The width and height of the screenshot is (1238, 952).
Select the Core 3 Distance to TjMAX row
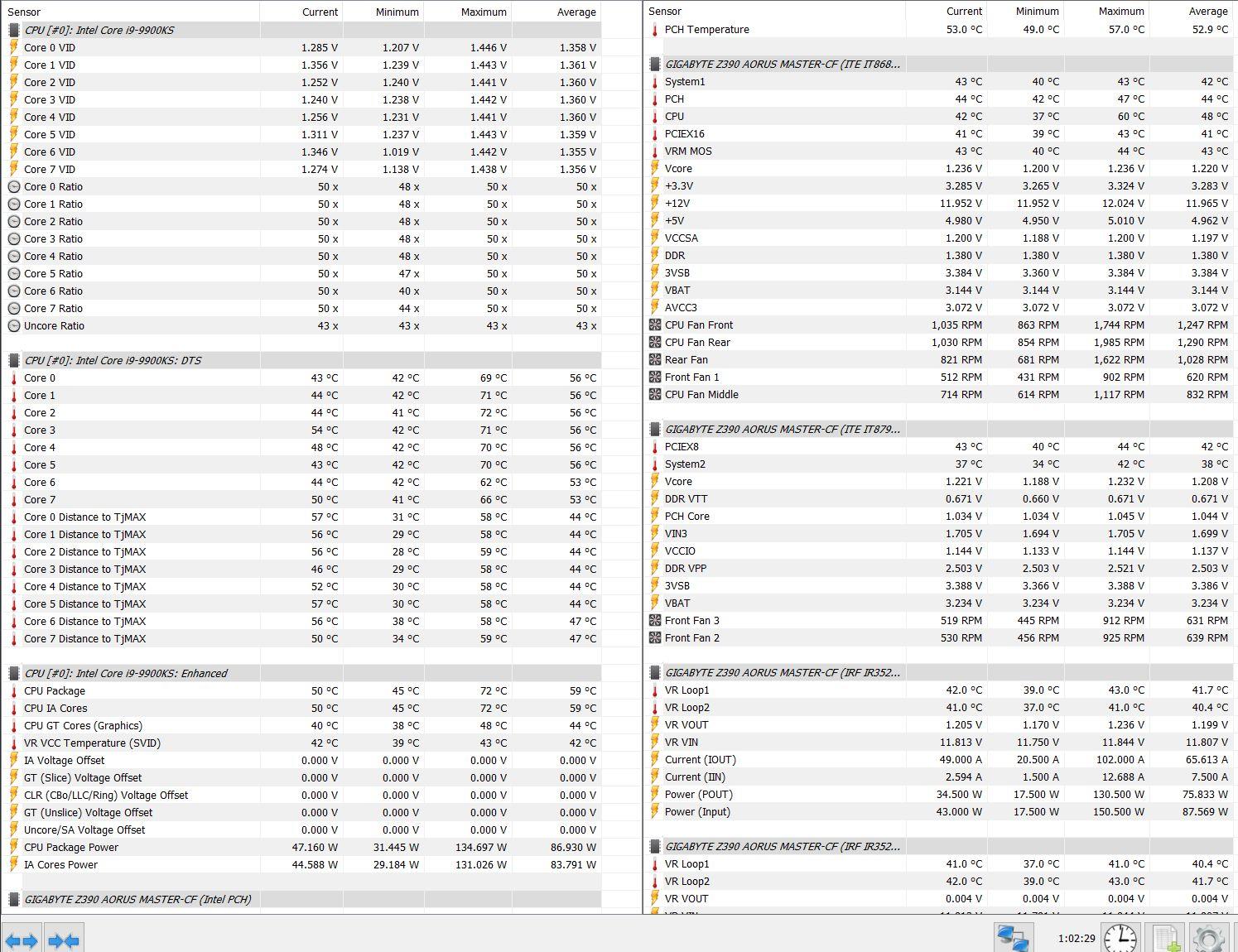pos(84,569)
